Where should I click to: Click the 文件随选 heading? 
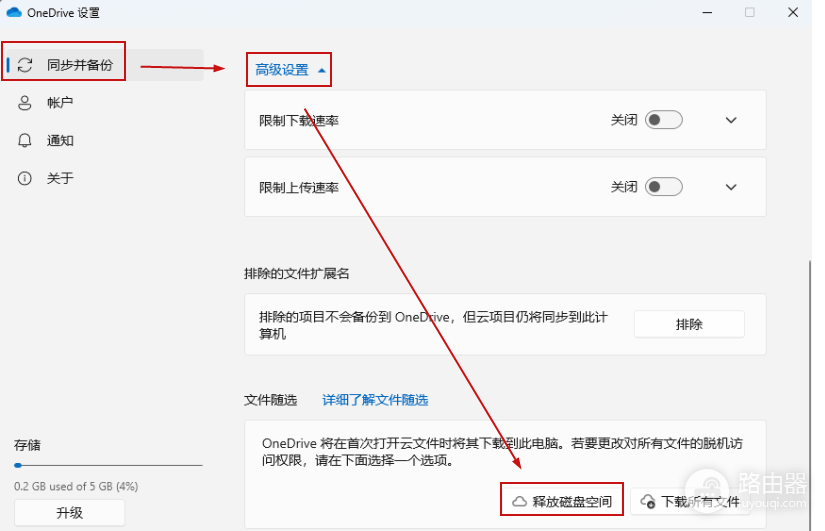[270, 400]
